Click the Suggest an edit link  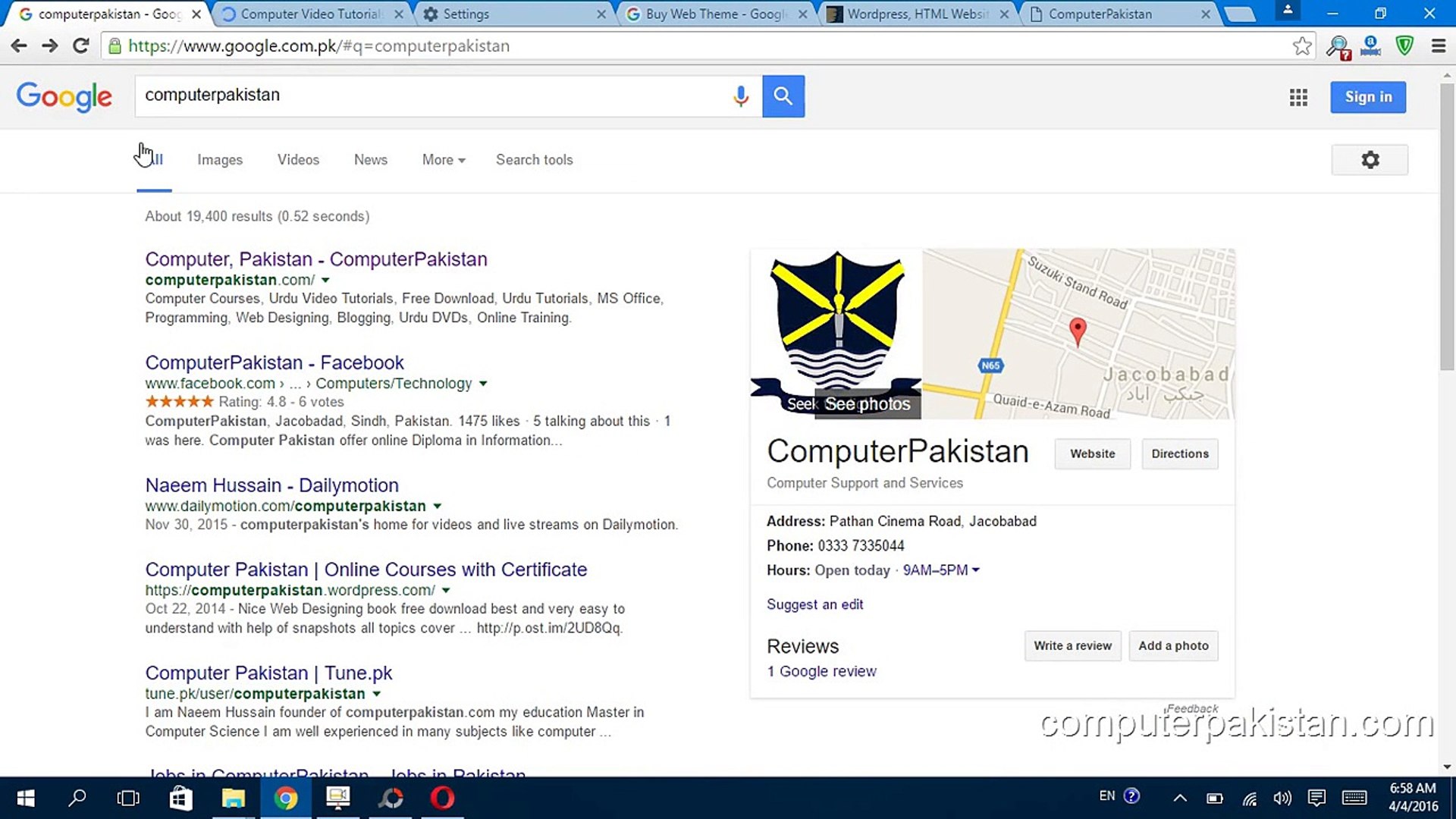coord(814,604)
